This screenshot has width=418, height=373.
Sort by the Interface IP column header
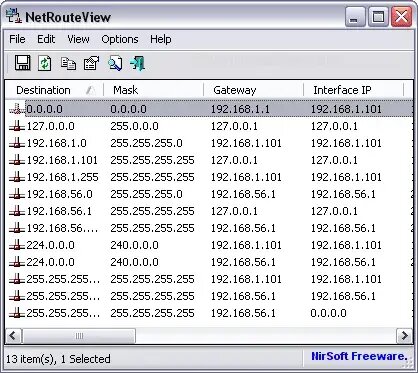pos(354,90)
